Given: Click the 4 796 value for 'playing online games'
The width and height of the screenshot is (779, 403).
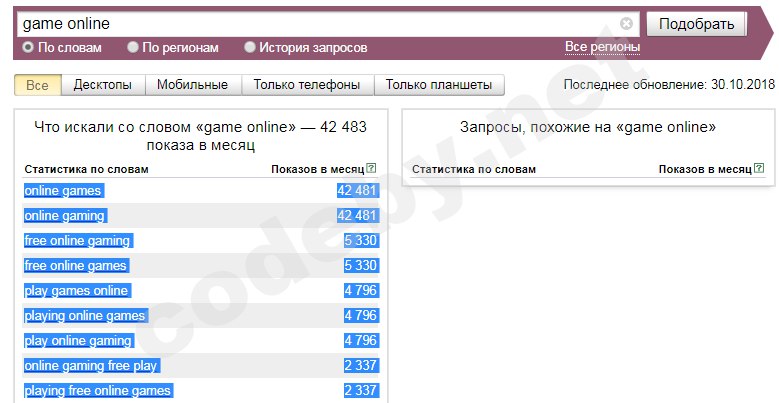Looking at the screenshot, I should pos(361,315).
